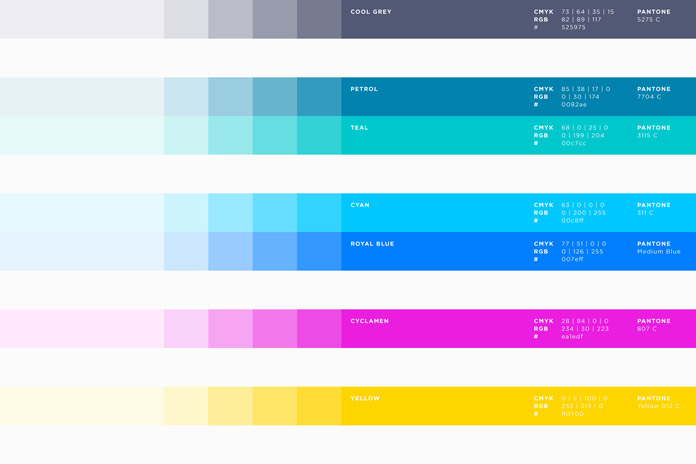The image size is (696, 464).
Task: Pick the darkest narrow Cool Grey tint swatch
Action: (x=319, y=20)
